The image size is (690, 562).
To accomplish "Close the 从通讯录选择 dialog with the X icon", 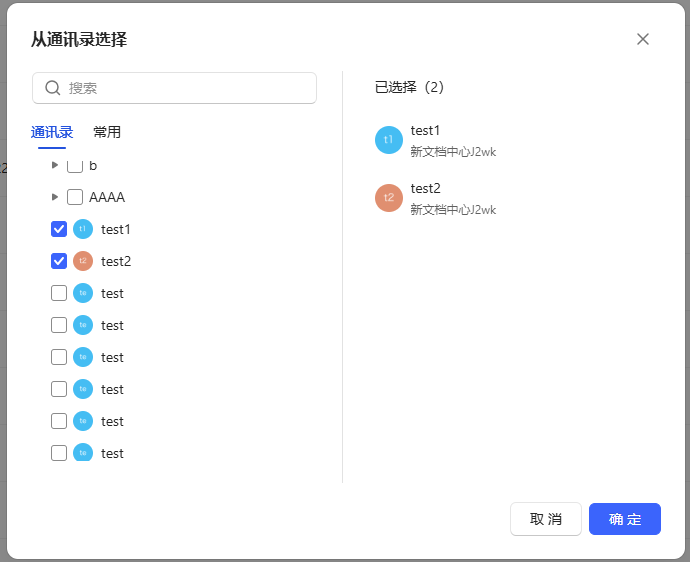I will 643,39.
